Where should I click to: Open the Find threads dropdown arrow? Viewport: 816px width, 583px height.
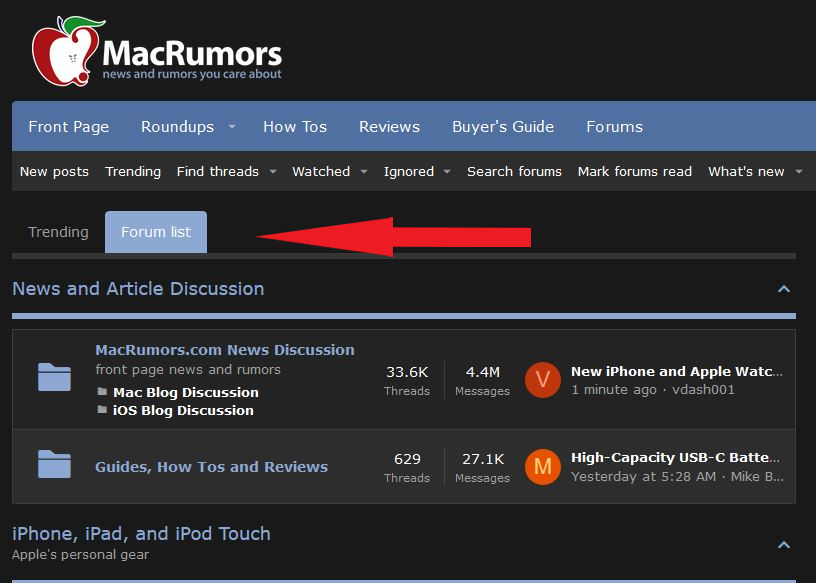click(273, 171)
